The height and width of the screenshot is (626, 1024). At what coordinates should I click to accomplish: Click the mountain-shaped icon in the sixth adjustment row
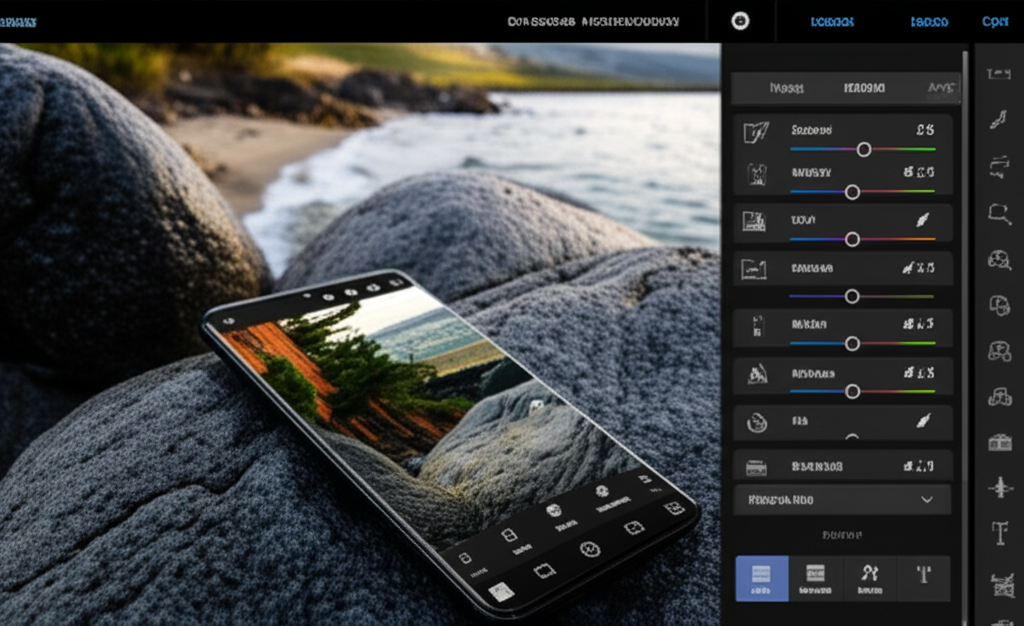coord(758,374)
